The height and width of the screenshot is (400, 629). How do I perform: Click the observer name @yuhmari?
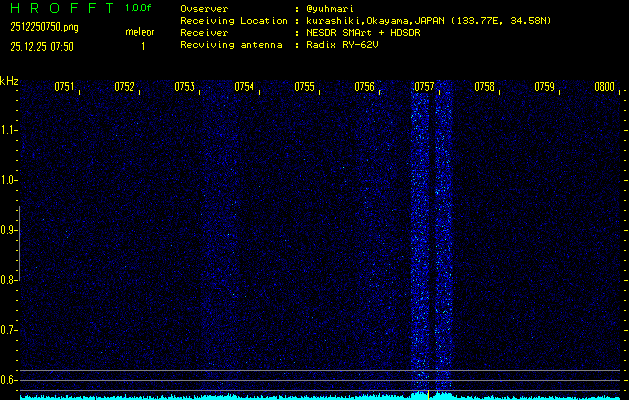point(330,9)
